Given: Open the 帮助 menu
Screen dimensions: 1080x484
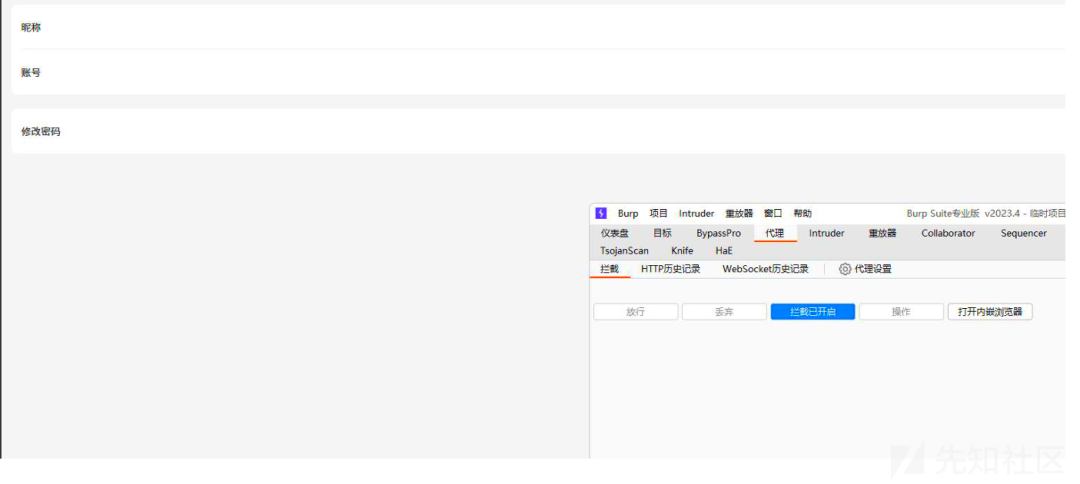Looking at the screenshot, I should pos(803,213).
